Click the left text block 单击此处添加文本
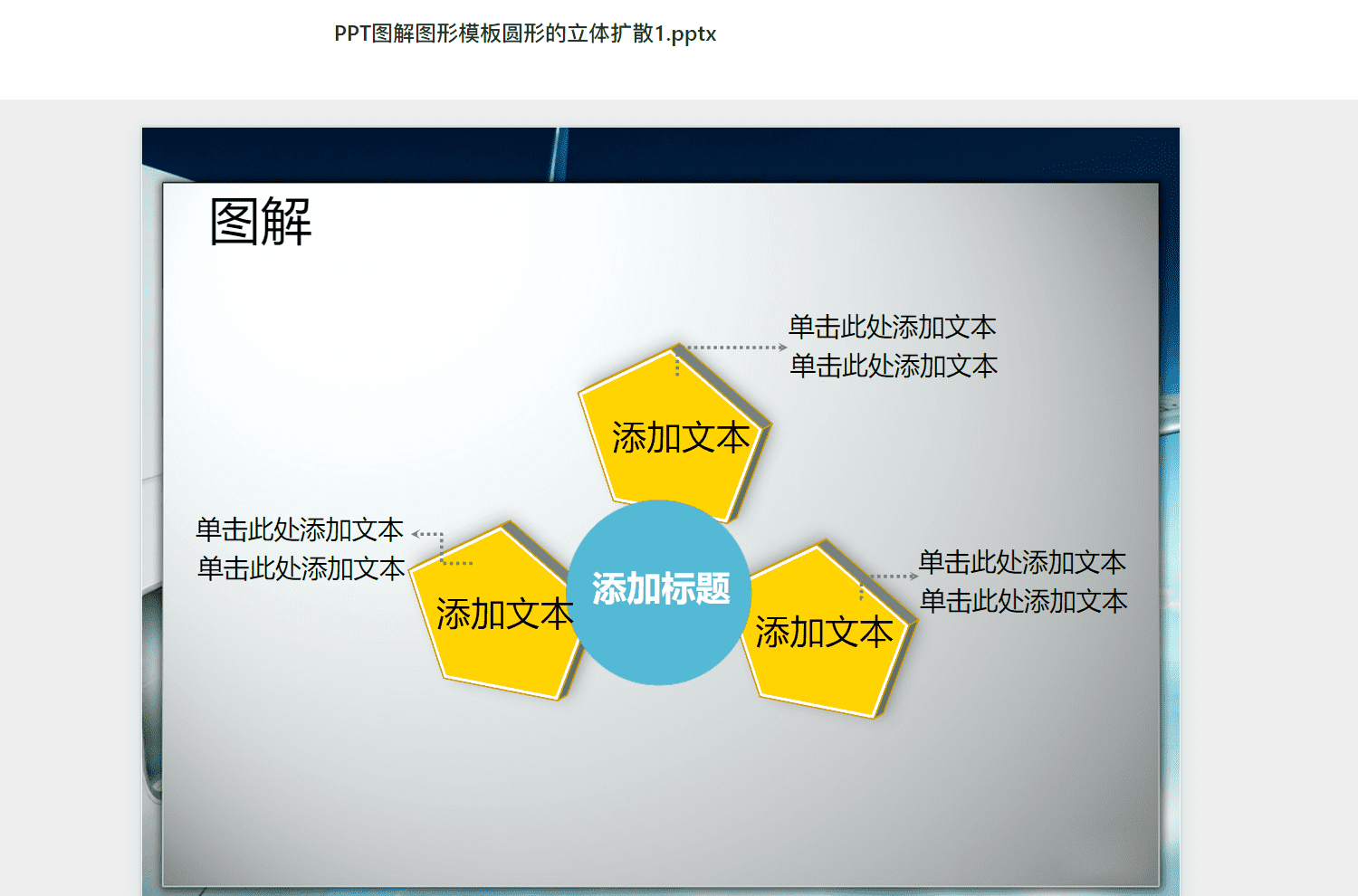 tap(301, 548)
